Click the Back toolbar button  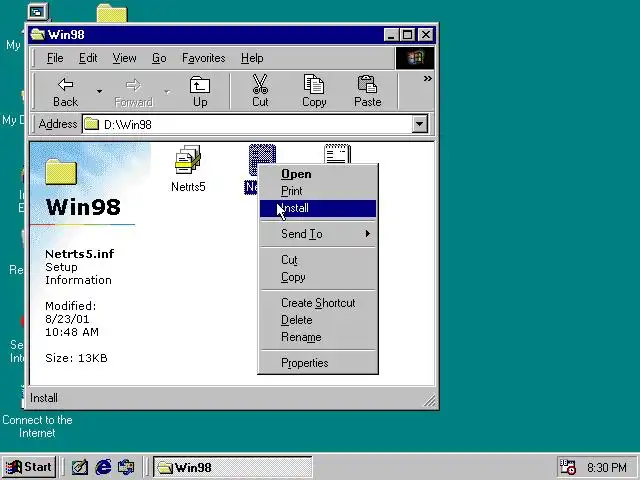tap(65, 92)
